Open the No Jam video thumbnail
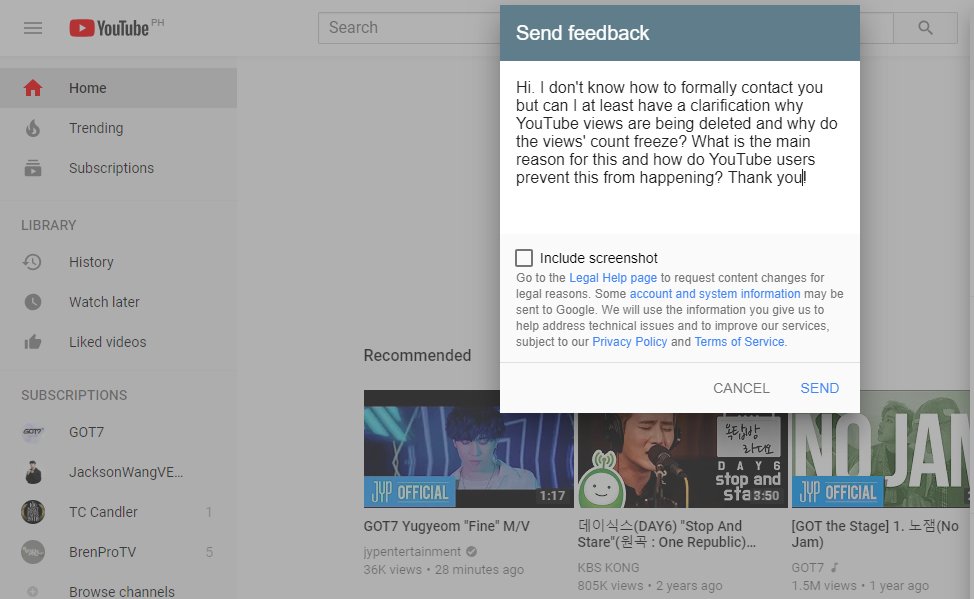 (883, 449)
